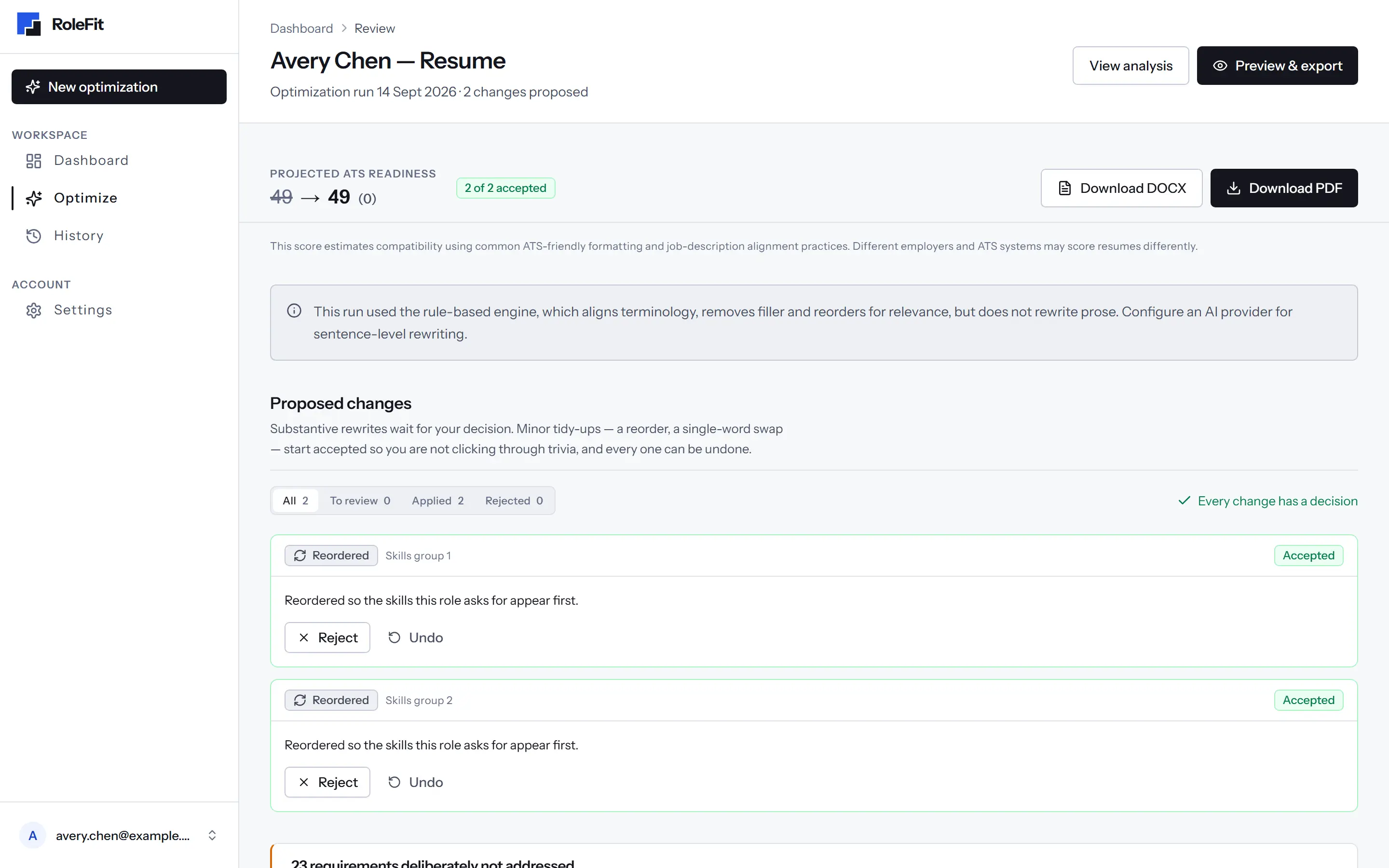The width and height of the screenshot is (1389, 868).
Task: Select the Applied 2 tab
Action: click(x=437, y=501)
